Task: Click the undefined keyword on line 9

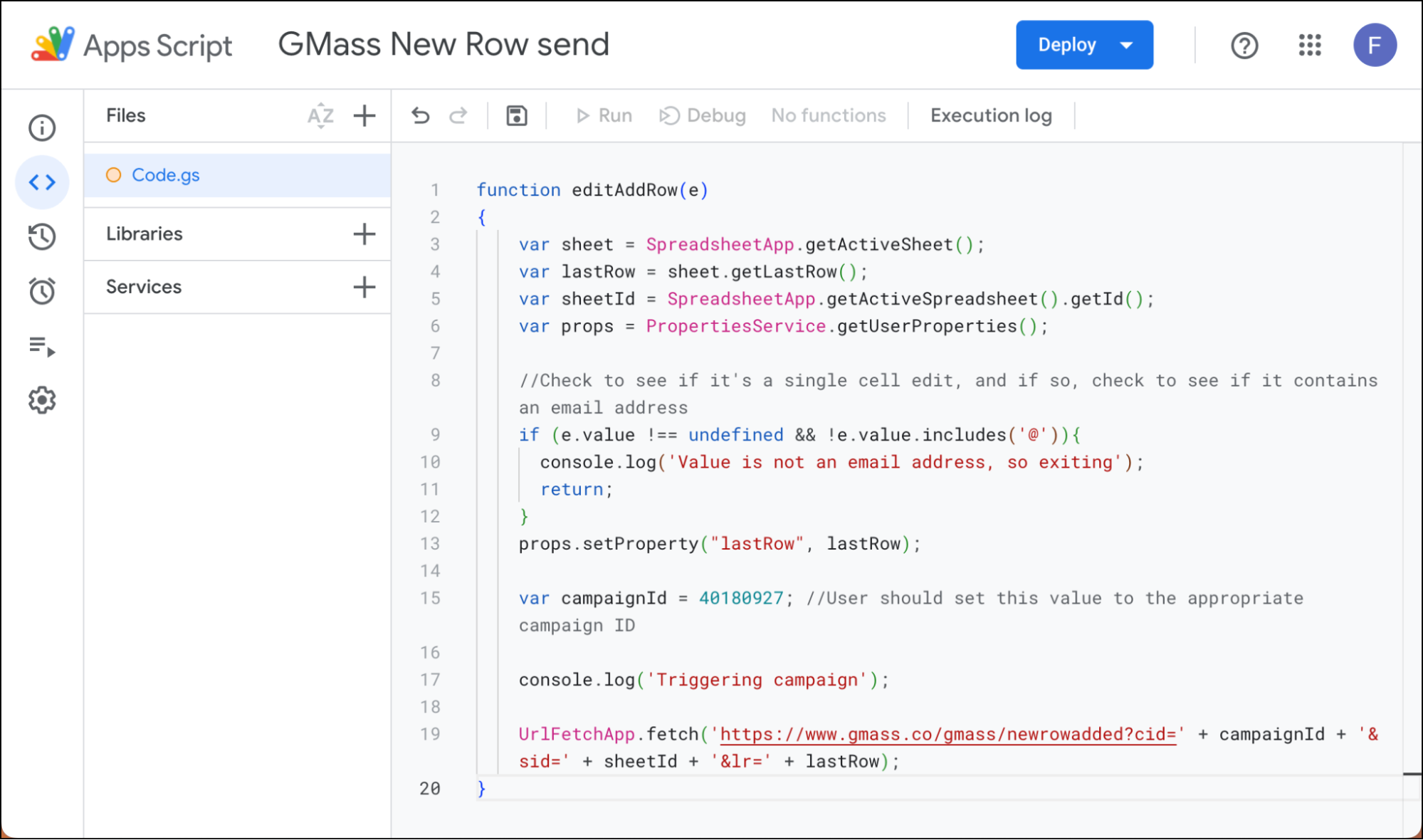Action: pyautogui.click(x=736, y=435)
